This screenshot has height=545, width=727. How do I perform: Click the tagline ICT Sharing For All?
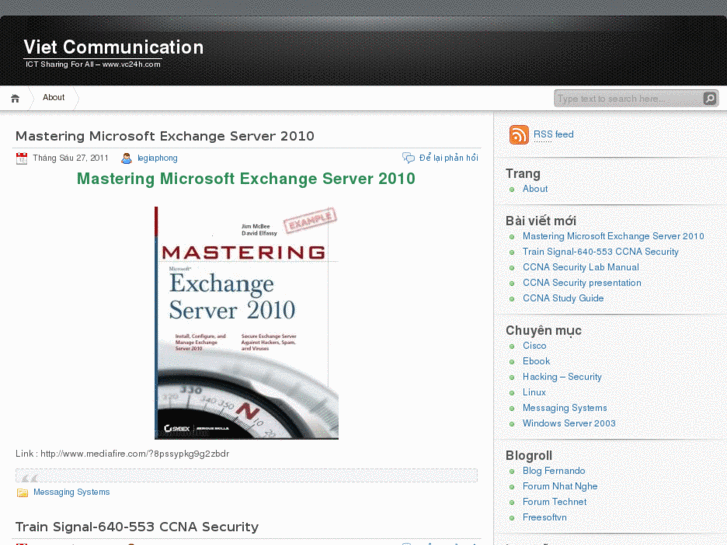pyautogui.click(x=93, y=64)
